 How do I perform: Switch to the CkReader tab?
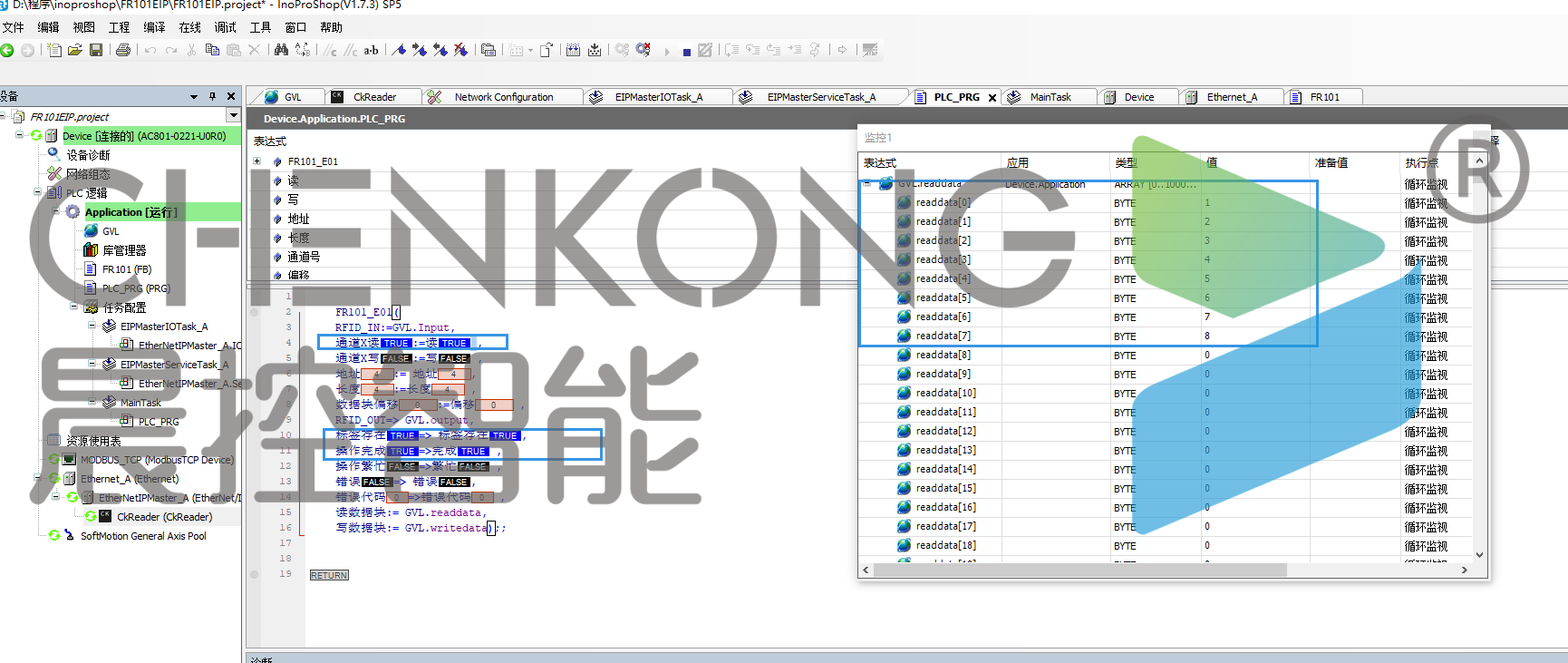373,97
